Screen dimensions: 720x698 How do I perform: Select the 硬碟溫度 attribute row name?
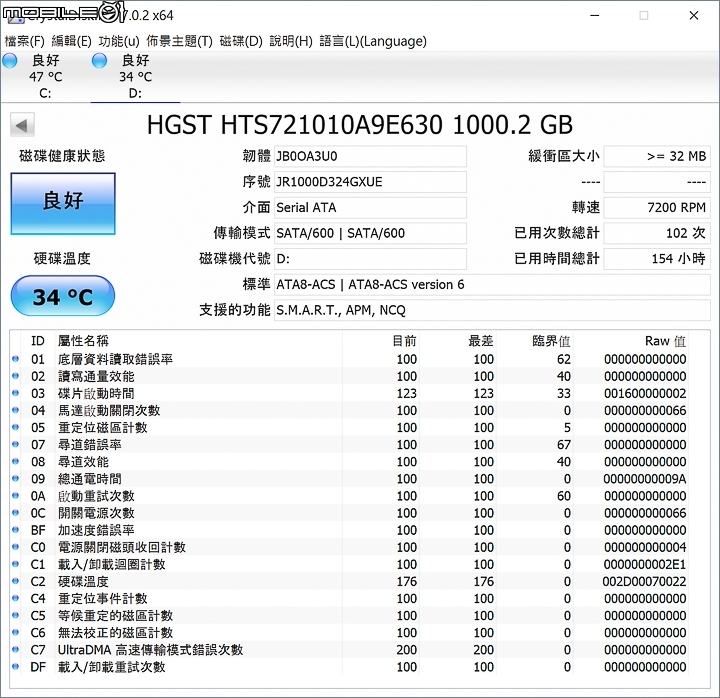(83, 582)
